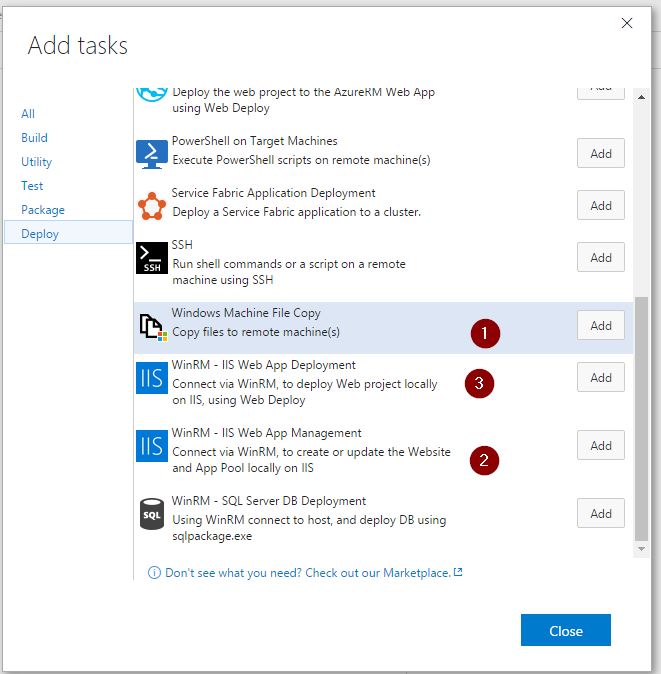The height and width of the screenshot is (674, 661).
Task: Add the SSH task
Action: [x=600, y=257]
